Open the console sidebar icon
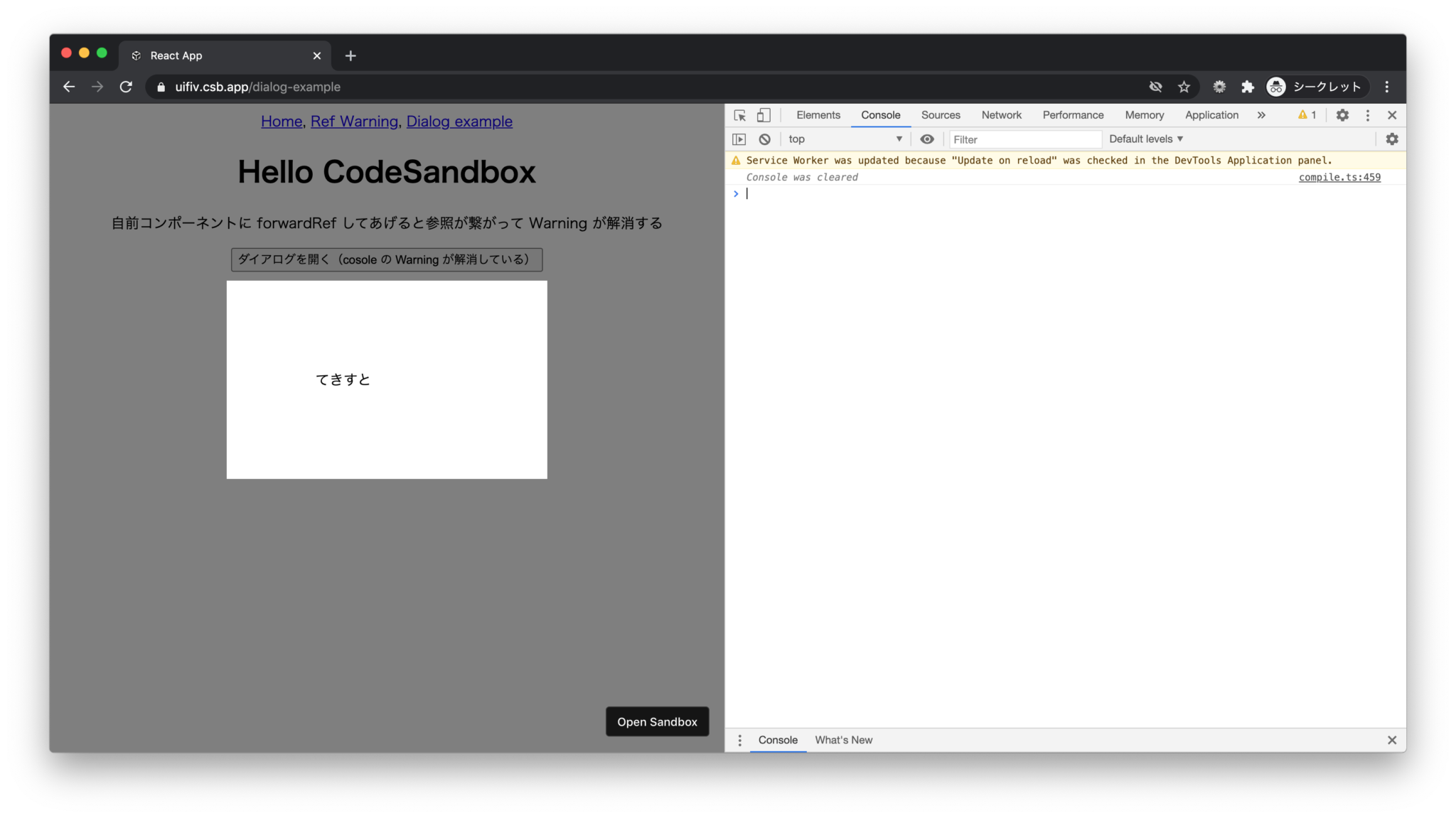1456x818 pixels. pyautogui.click(x=739, y=139)
